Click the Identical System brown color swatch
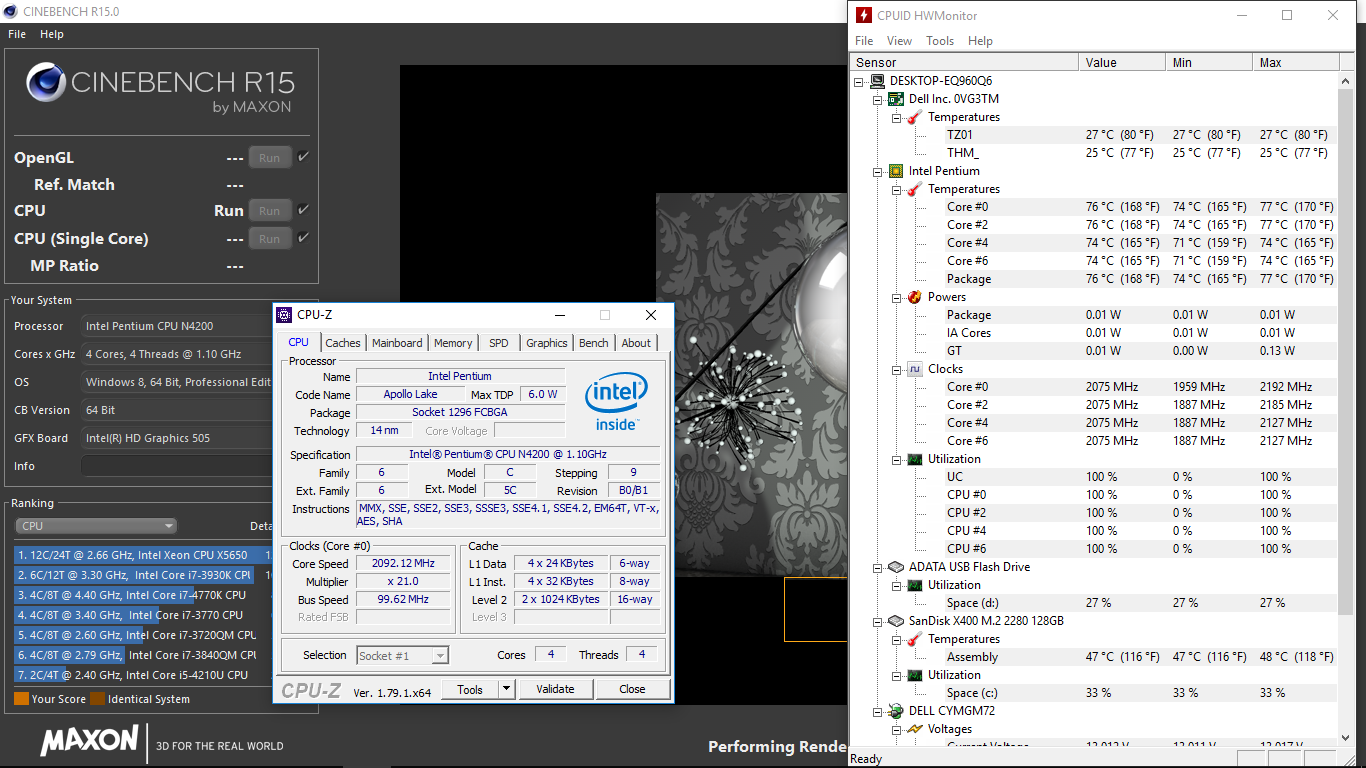The image size is (1366, 768). tap(97, 699)
